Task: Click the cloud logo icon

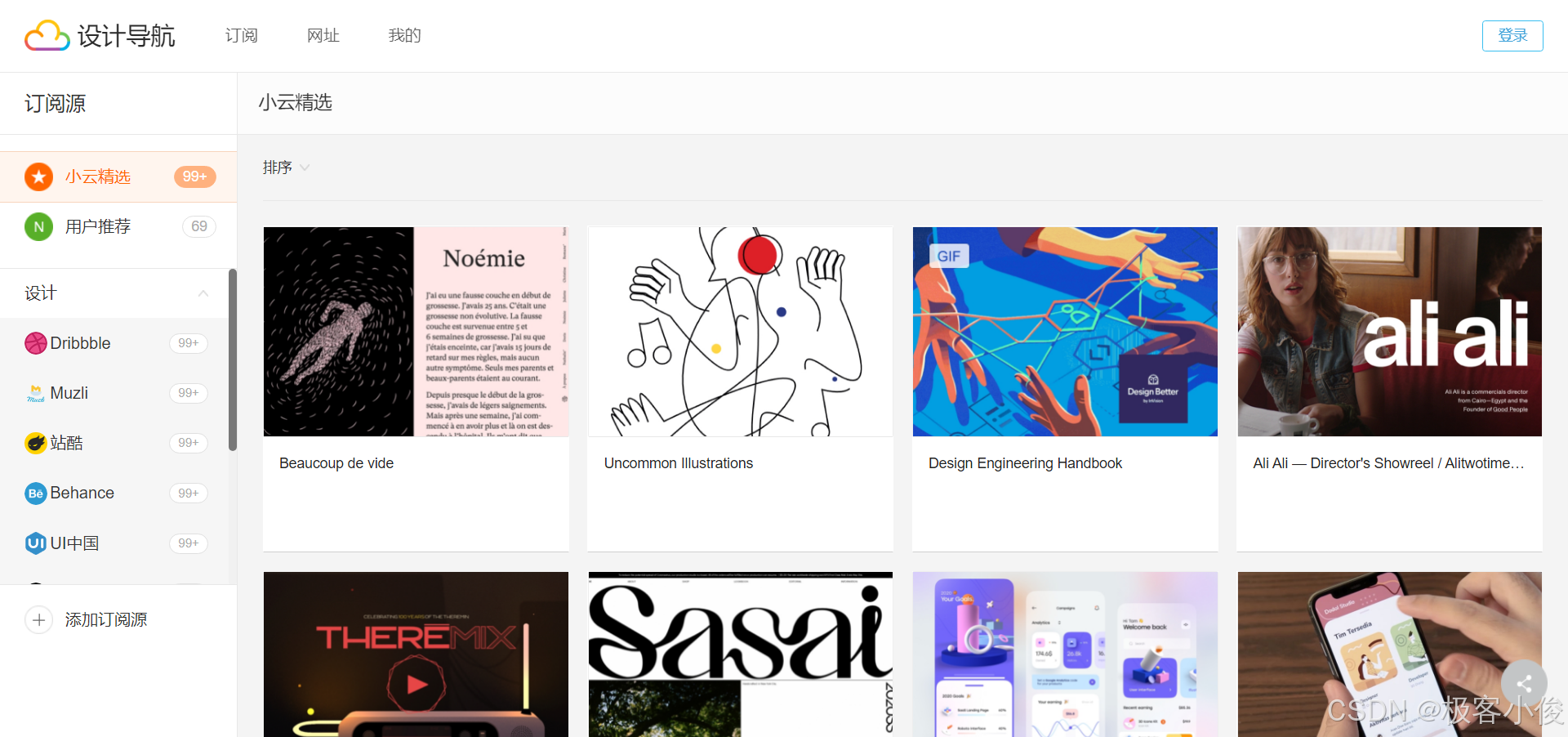Action: coord(47,36)
